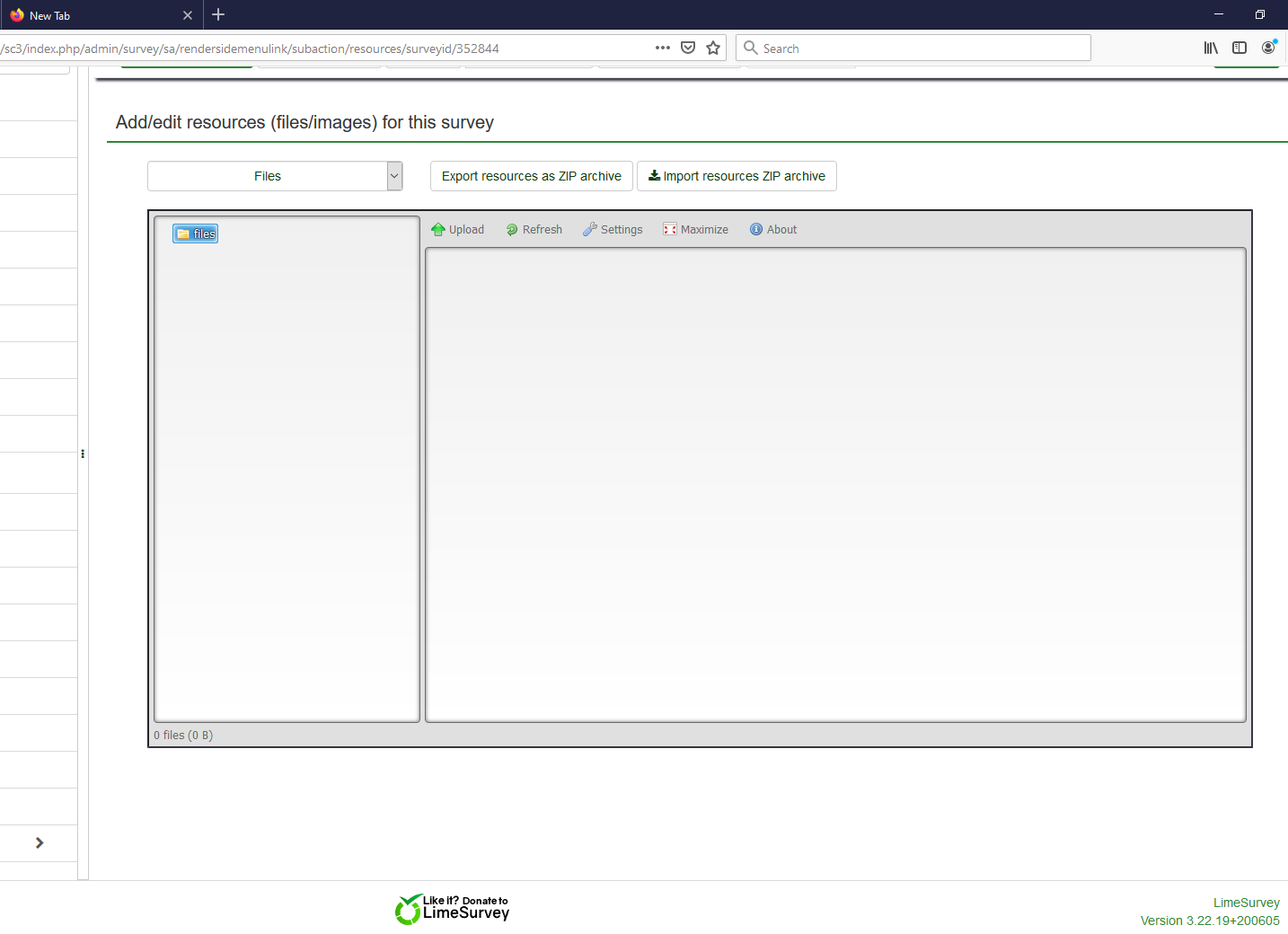The height and width of the screenshot is (934, 1288).
Task: Open the Firefox Library icon
Action: (1211, 48)
